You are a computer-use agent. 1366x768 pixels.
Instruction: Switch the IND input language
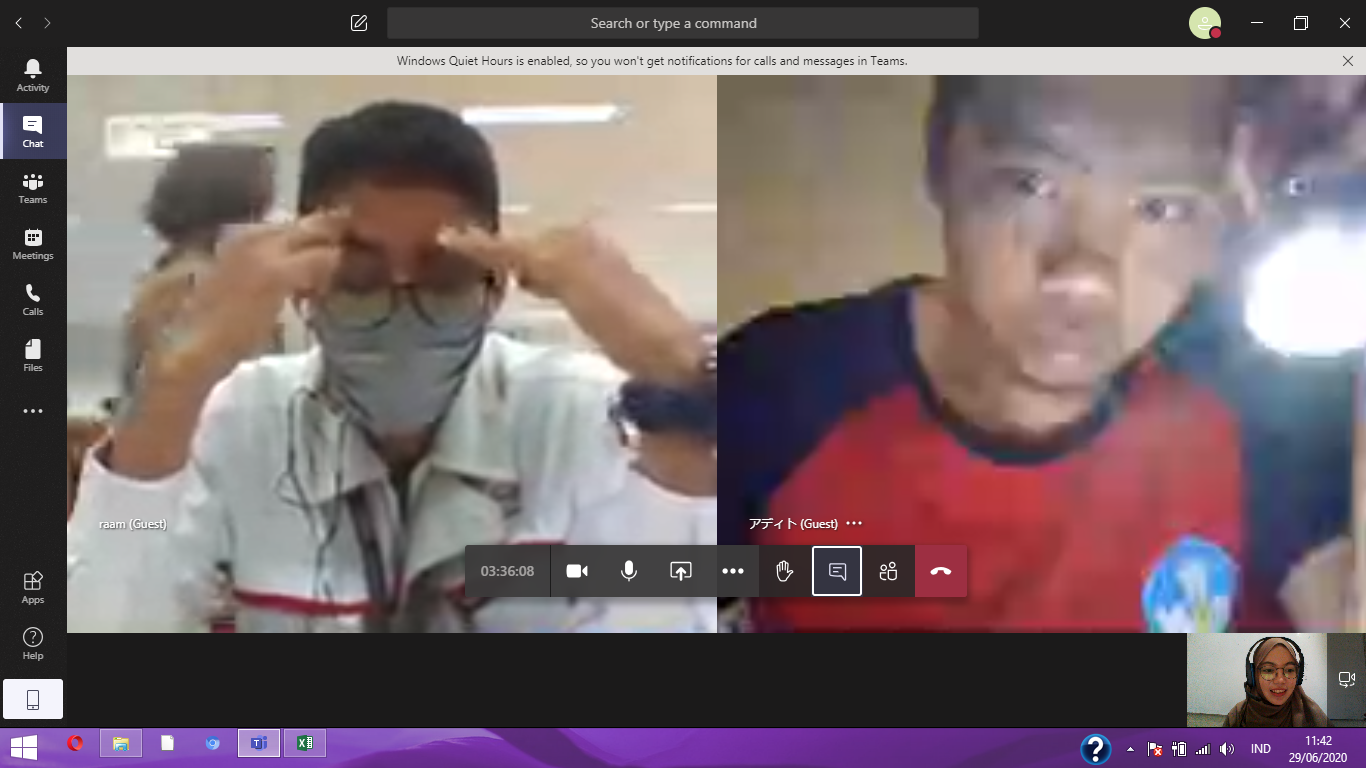1261,749
